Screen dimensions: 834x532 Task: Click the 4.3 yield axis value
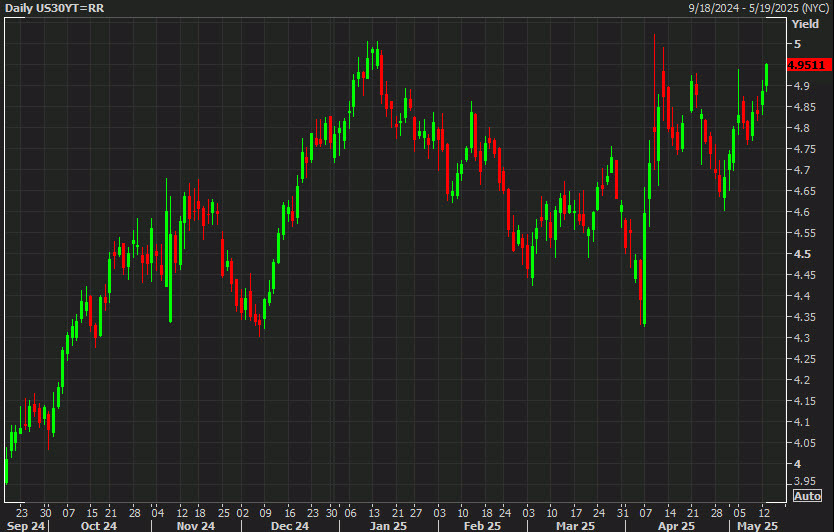tap(802, 338)
